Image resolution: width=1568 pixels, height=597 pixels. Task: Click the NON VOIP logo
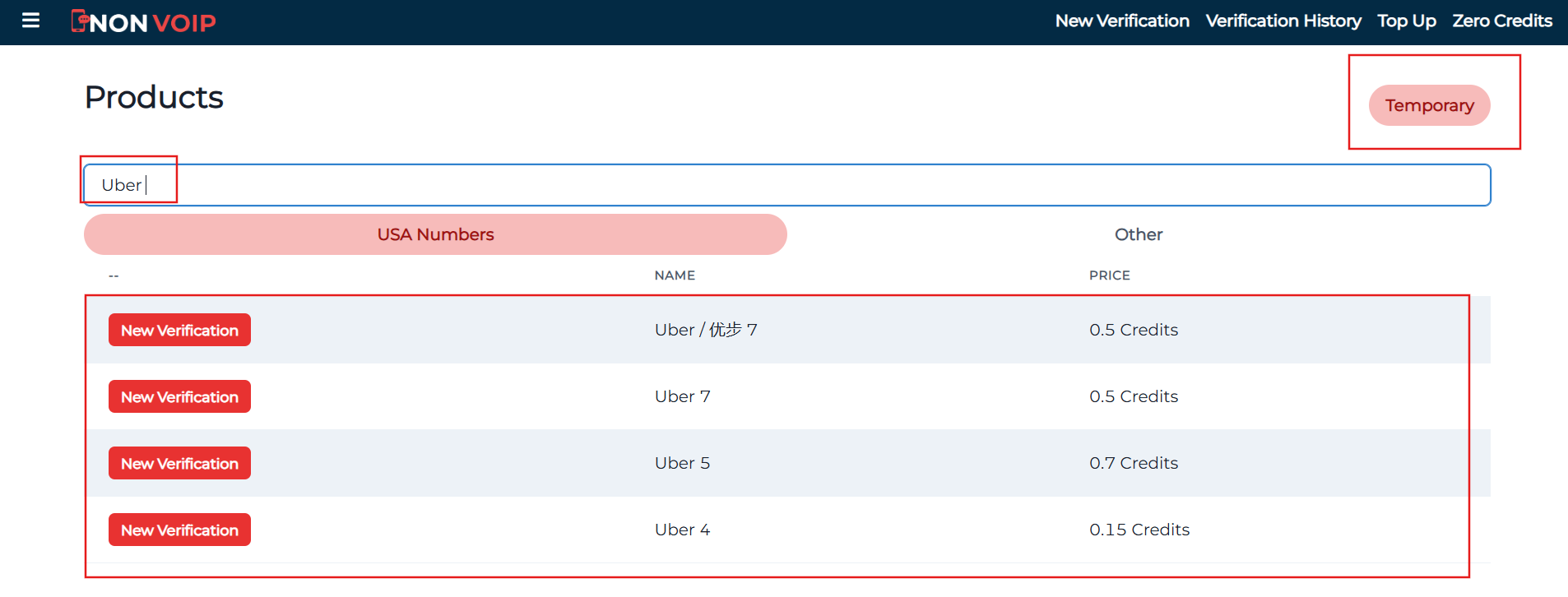tap(143, 22)
